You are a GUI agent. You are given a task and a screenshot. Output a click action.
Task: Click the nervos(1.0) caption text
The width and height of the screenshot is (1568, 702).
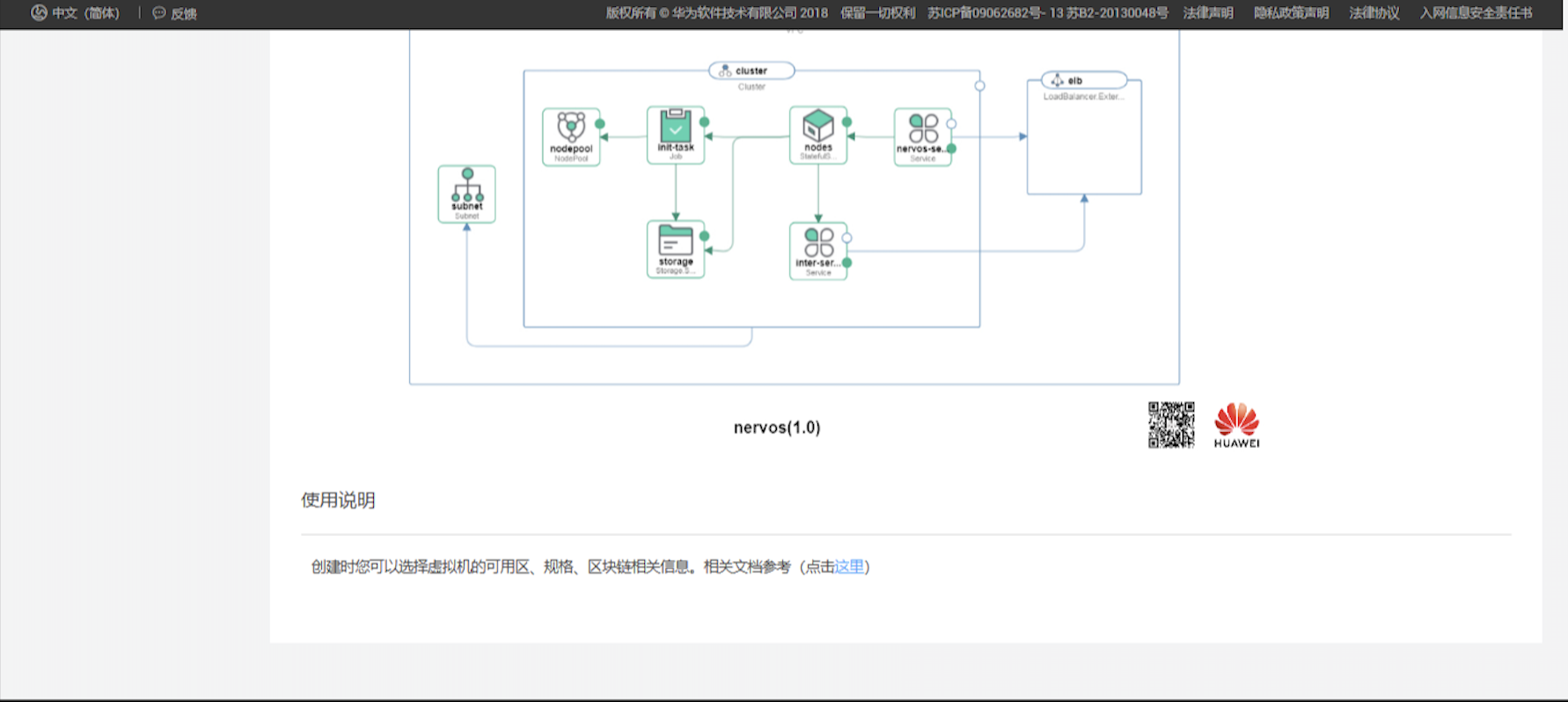tap(777, 428)
